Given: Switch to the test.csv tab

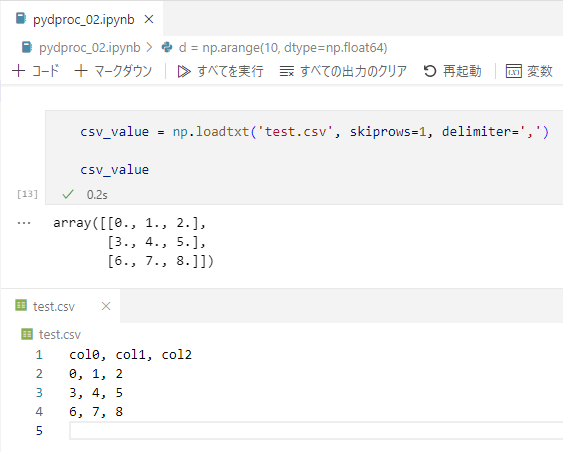Looking at the screenshot, I should pos(53,306).
